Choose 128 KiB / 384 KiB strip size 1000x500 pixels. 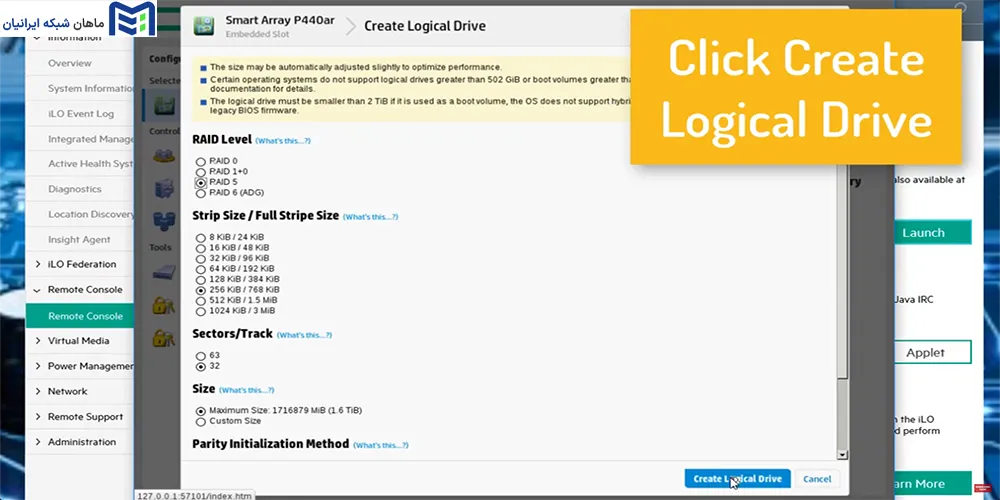[201, 279]
